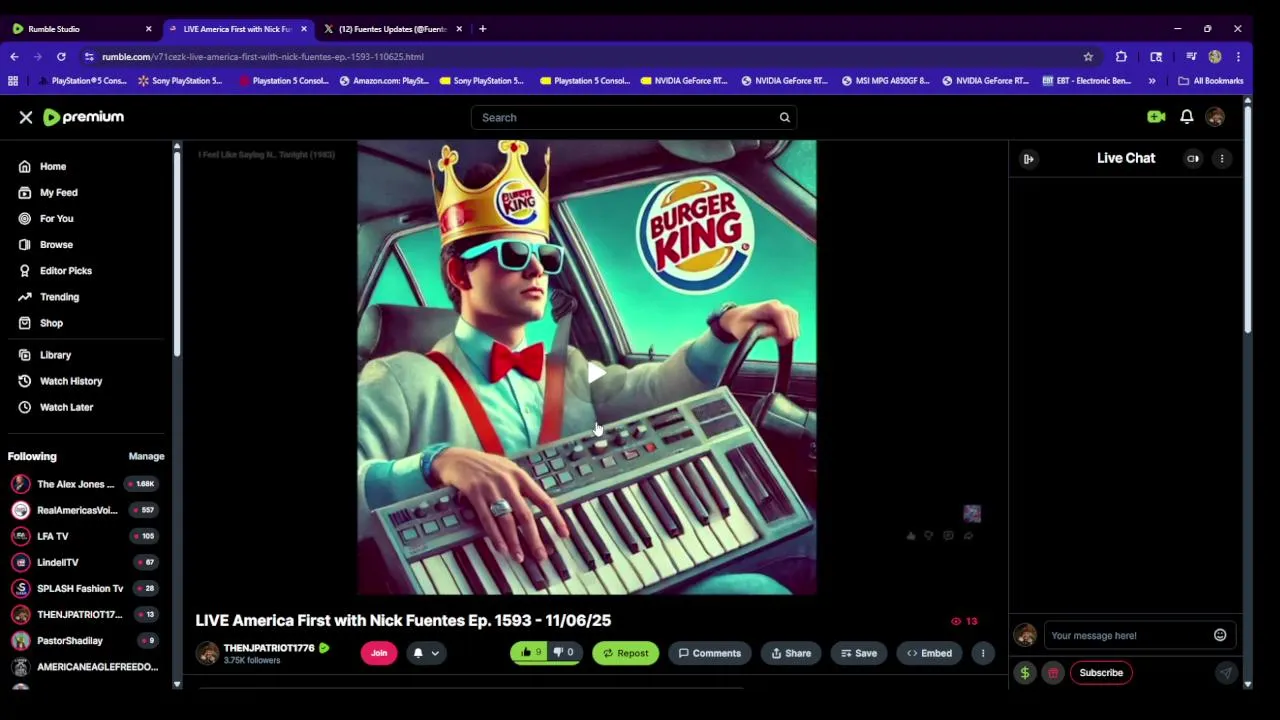Save the video
1280x720 pixels.
click(858, 653)
